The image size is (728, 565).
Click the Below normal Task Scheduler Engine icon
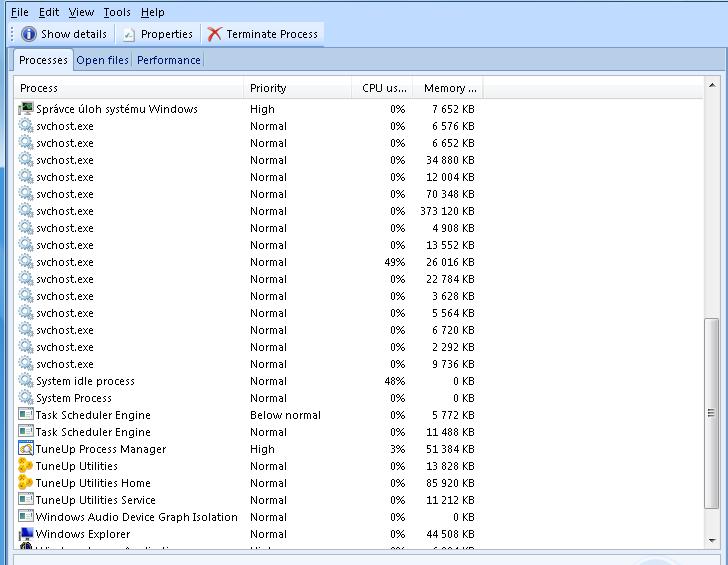point(26,414)
